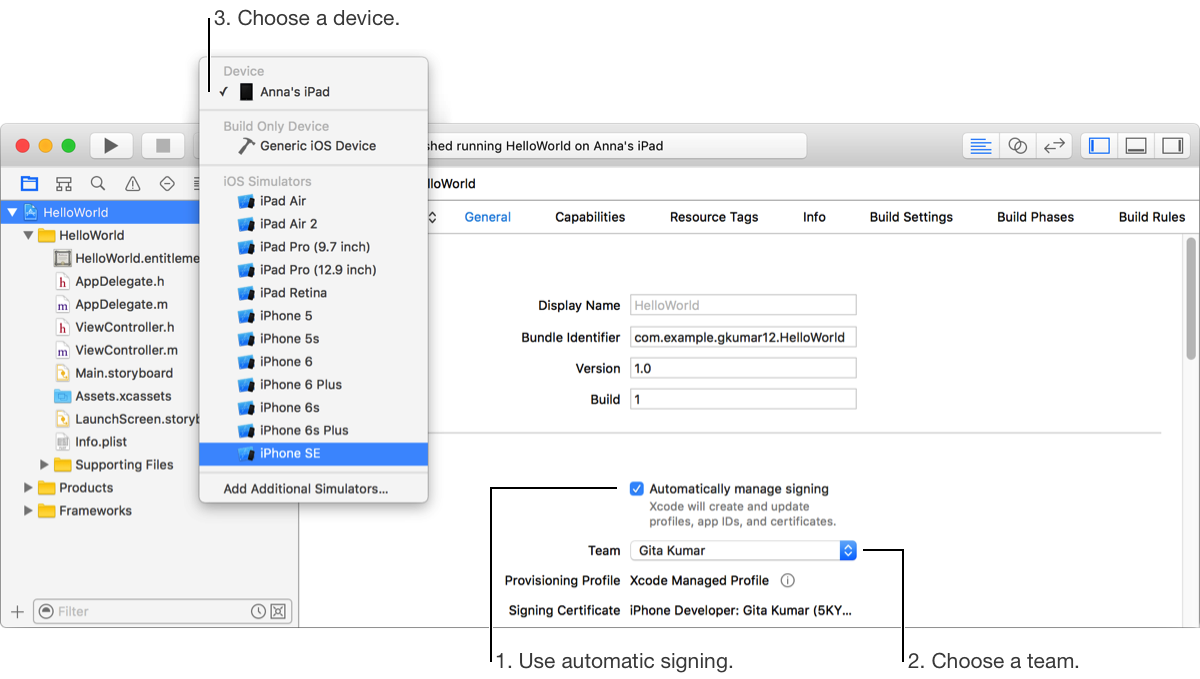The height and width of the screenshot is (679, 1200).
Task: Click the filter options icon in Filter field
Action: [x=46, y=611]
